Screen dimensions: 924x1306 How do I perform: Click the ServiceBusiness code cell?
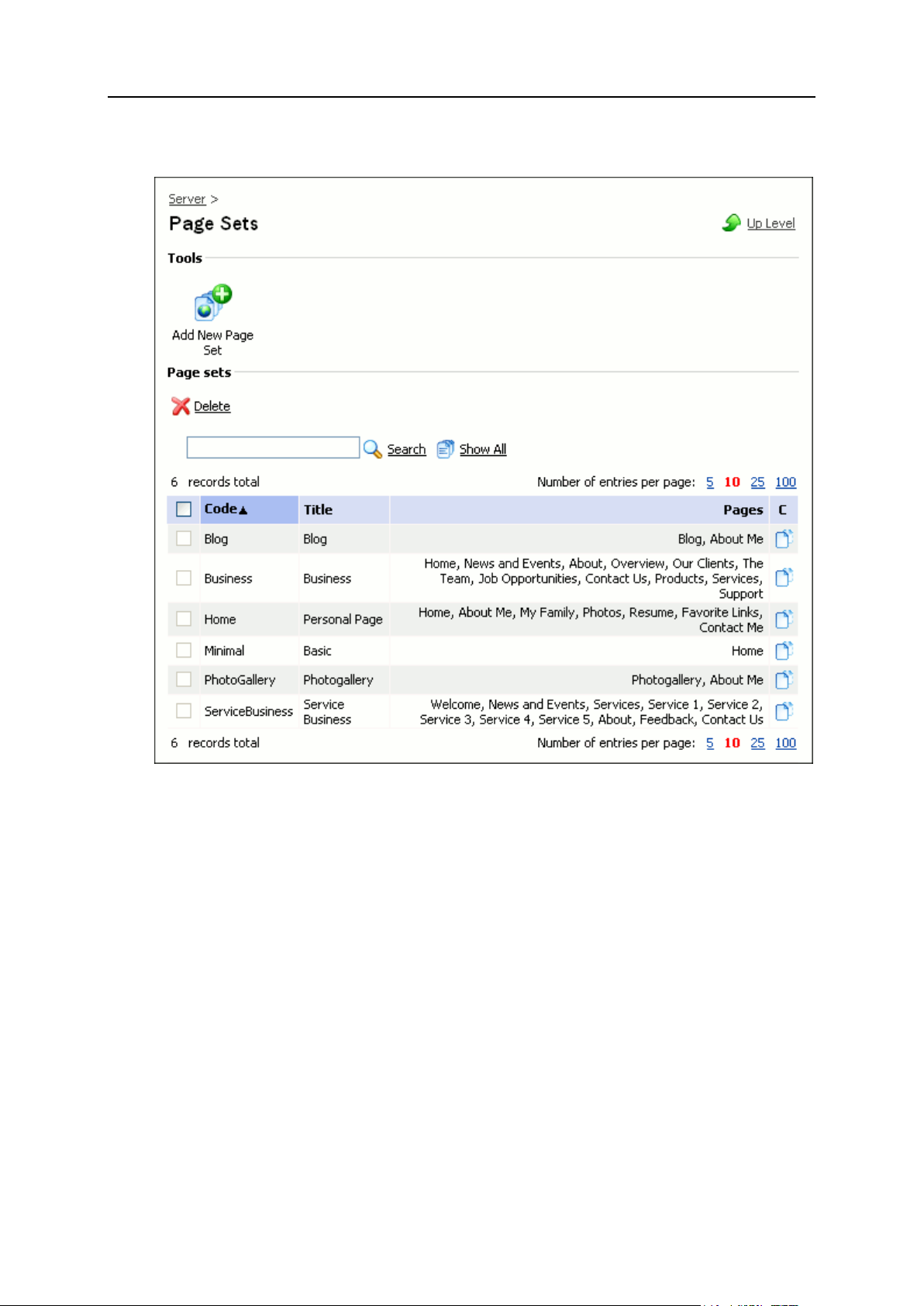point(248,711)
